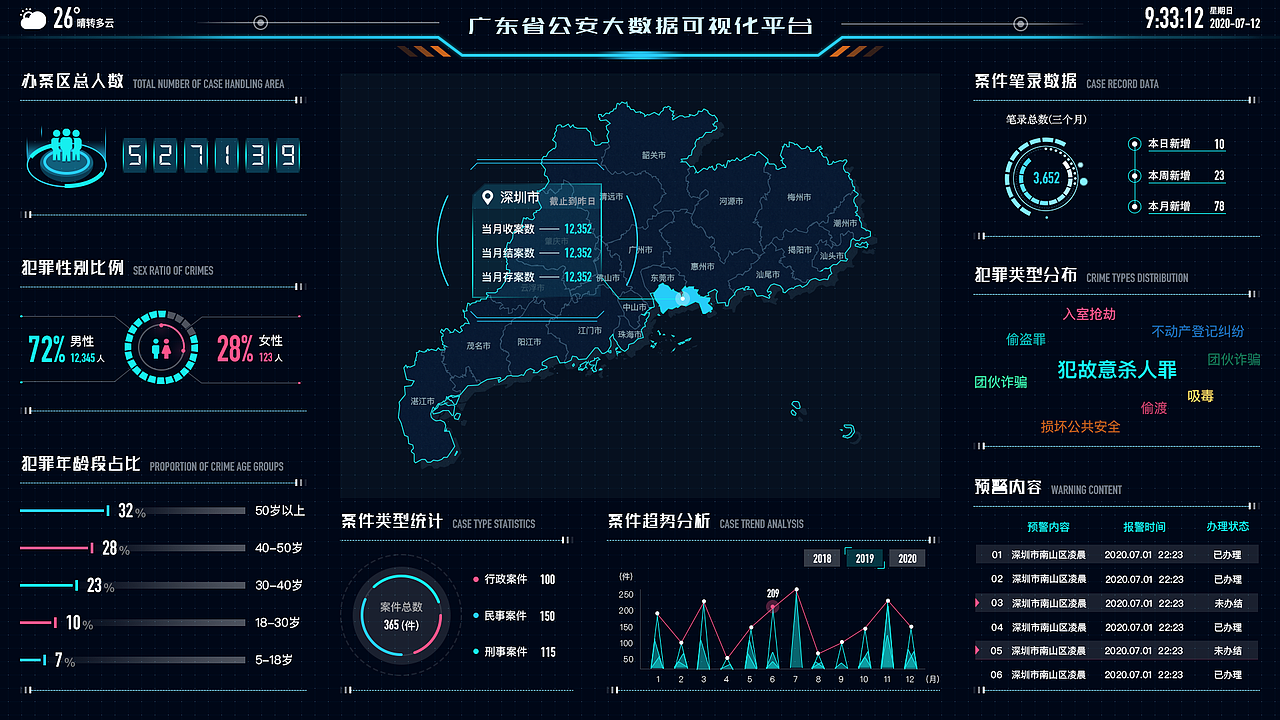The height and width of the screenshot is (720, 1280).
Task: Click the location pin beside 深圳市
Action: point(488,197)
